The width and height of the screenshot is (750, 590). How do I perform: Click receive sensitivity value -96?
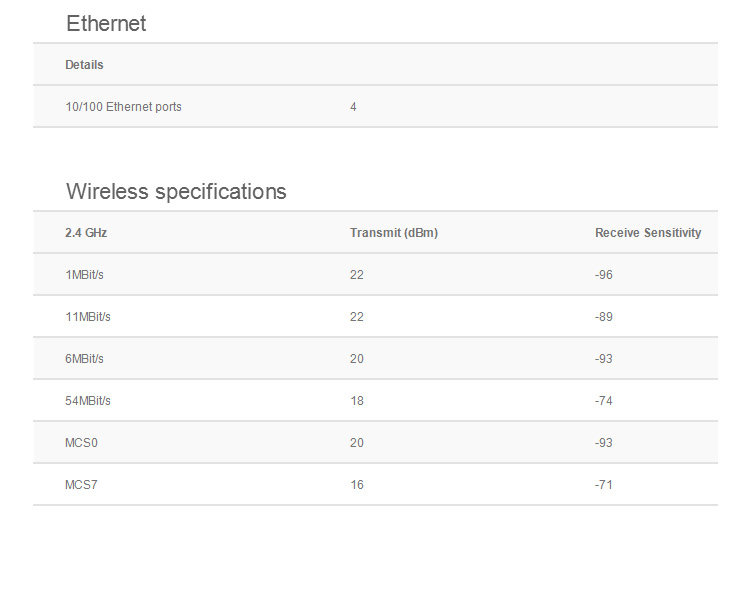[603, 275]
